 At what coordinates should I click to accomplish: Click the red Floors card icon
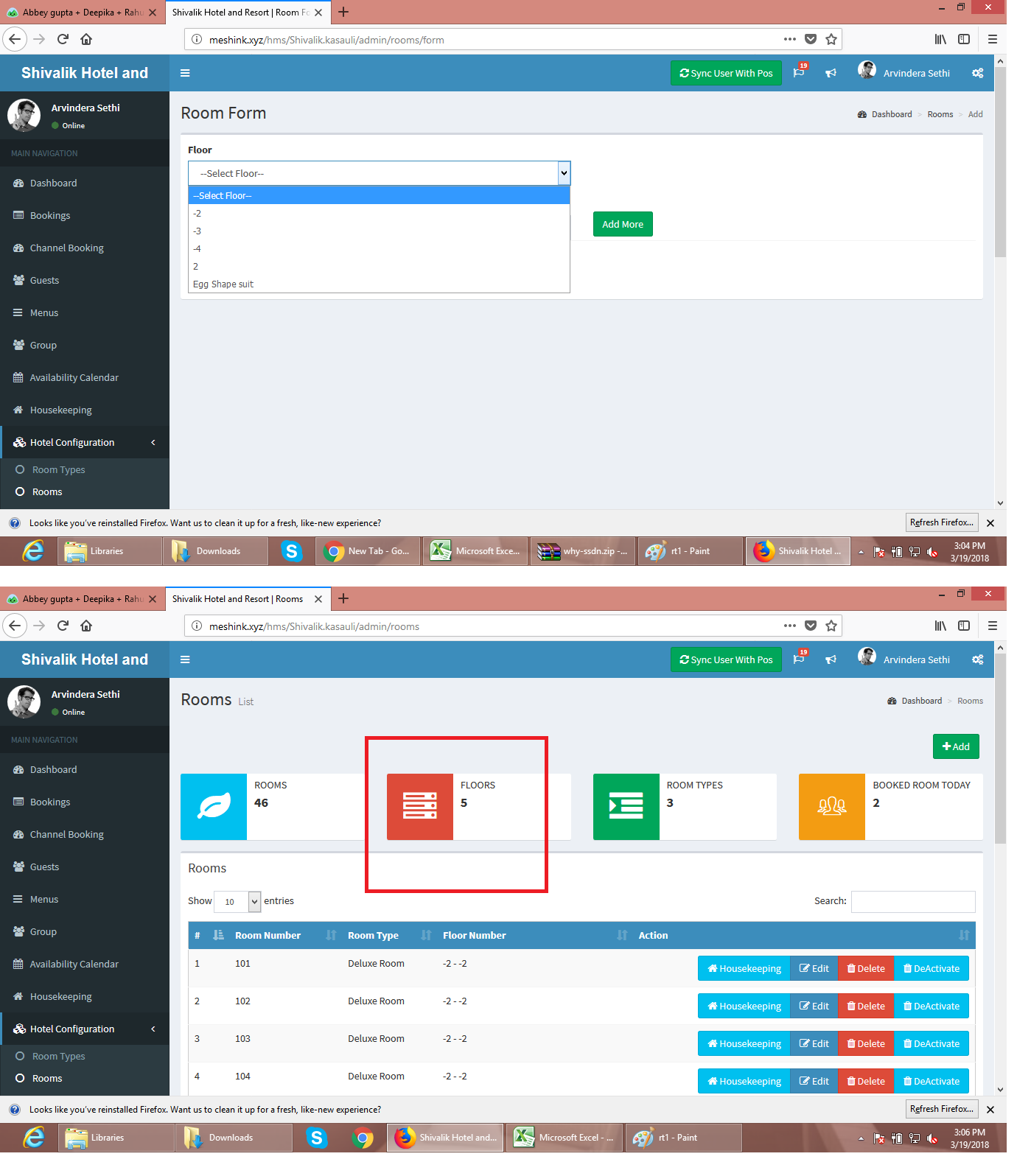420,806
